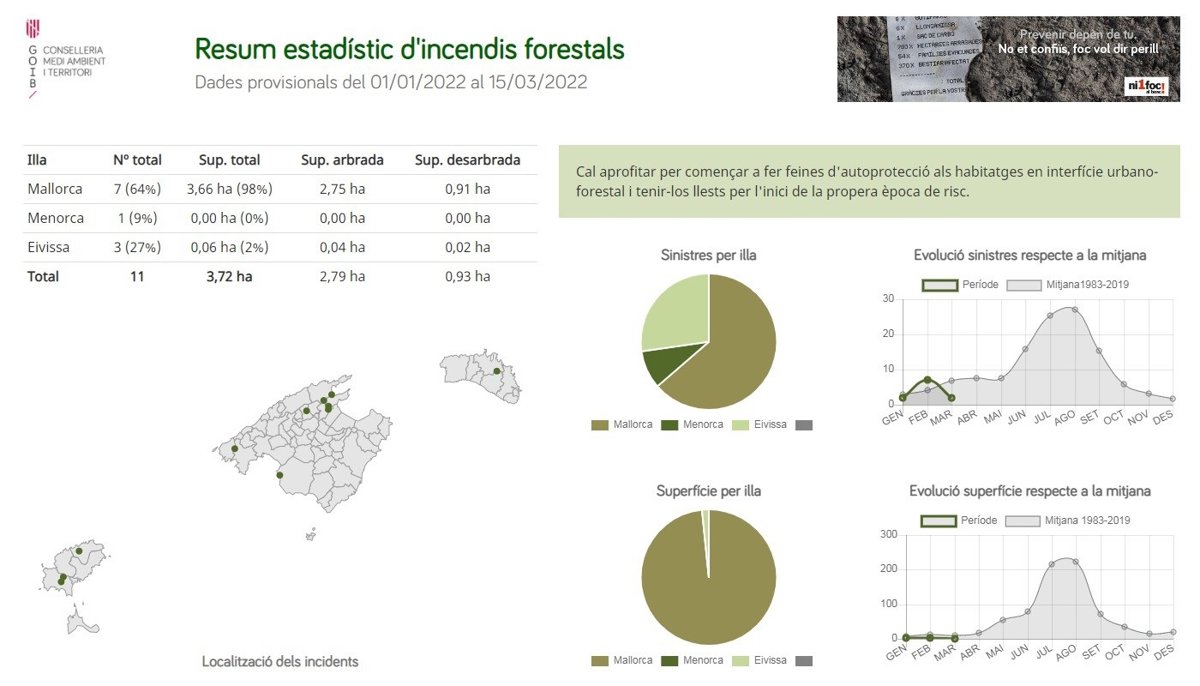The width and height of the screenshot is (1200, 686).
Task: Select the southernmost incident marker on Mallorca
Action: point(280,475)
